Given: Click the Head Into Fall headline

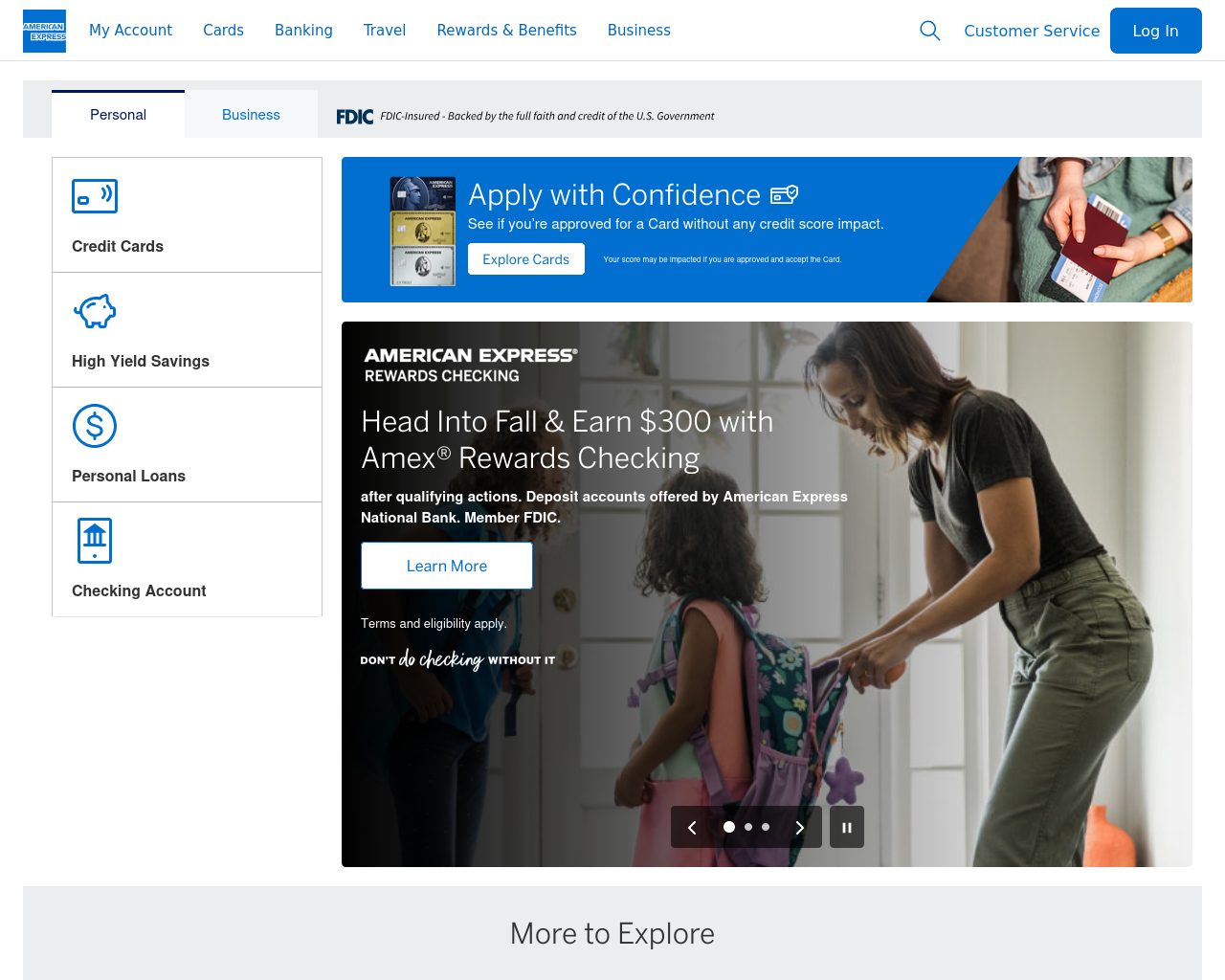Looking at the screenshot, I should point(568,439).
